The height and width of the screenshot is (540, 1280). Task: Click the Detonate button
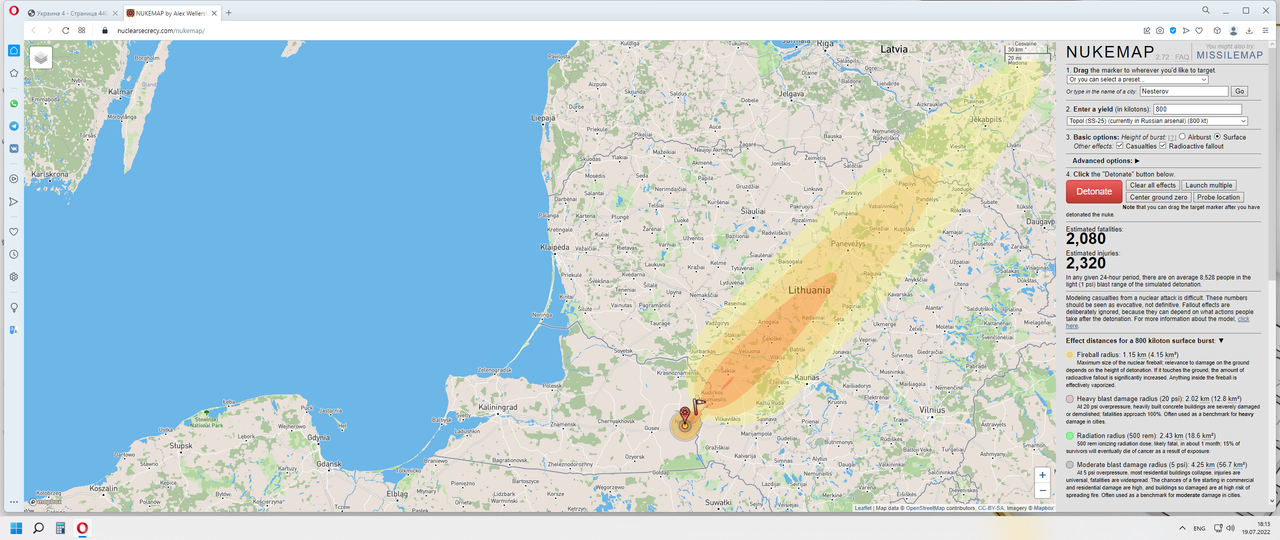point(1094,191)
